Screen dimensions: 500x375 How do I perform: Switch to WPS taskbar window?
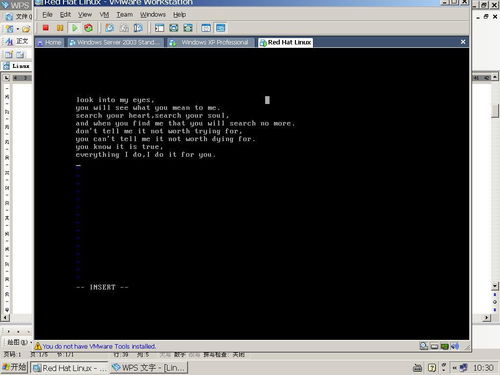point(149,368)
